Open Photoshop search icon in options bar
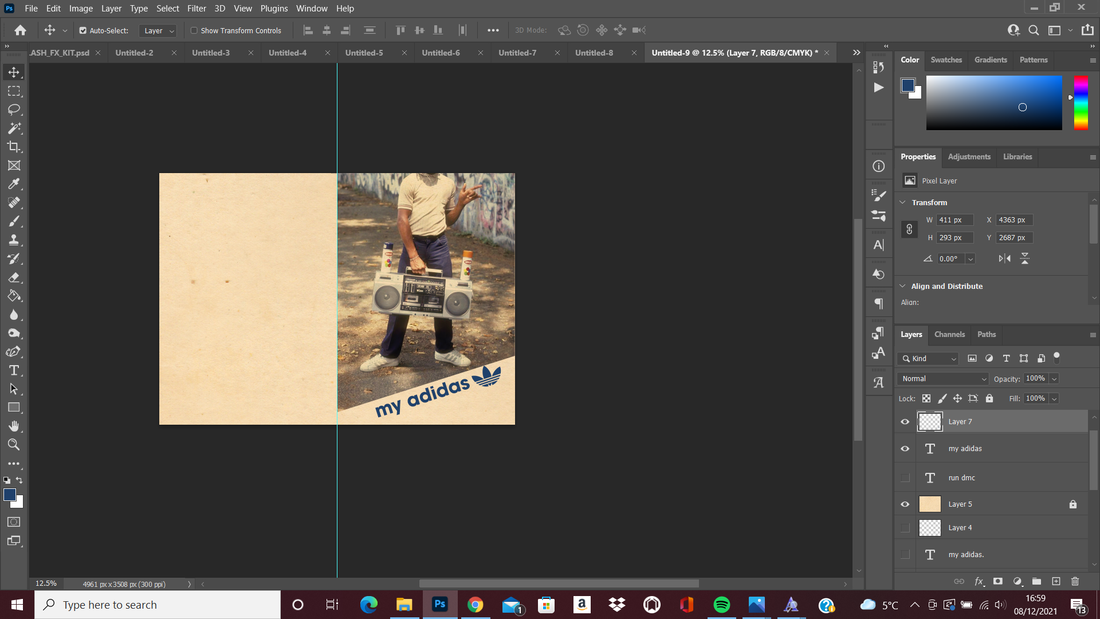This screenshot has height=619, width=1100. (1033, 30)
